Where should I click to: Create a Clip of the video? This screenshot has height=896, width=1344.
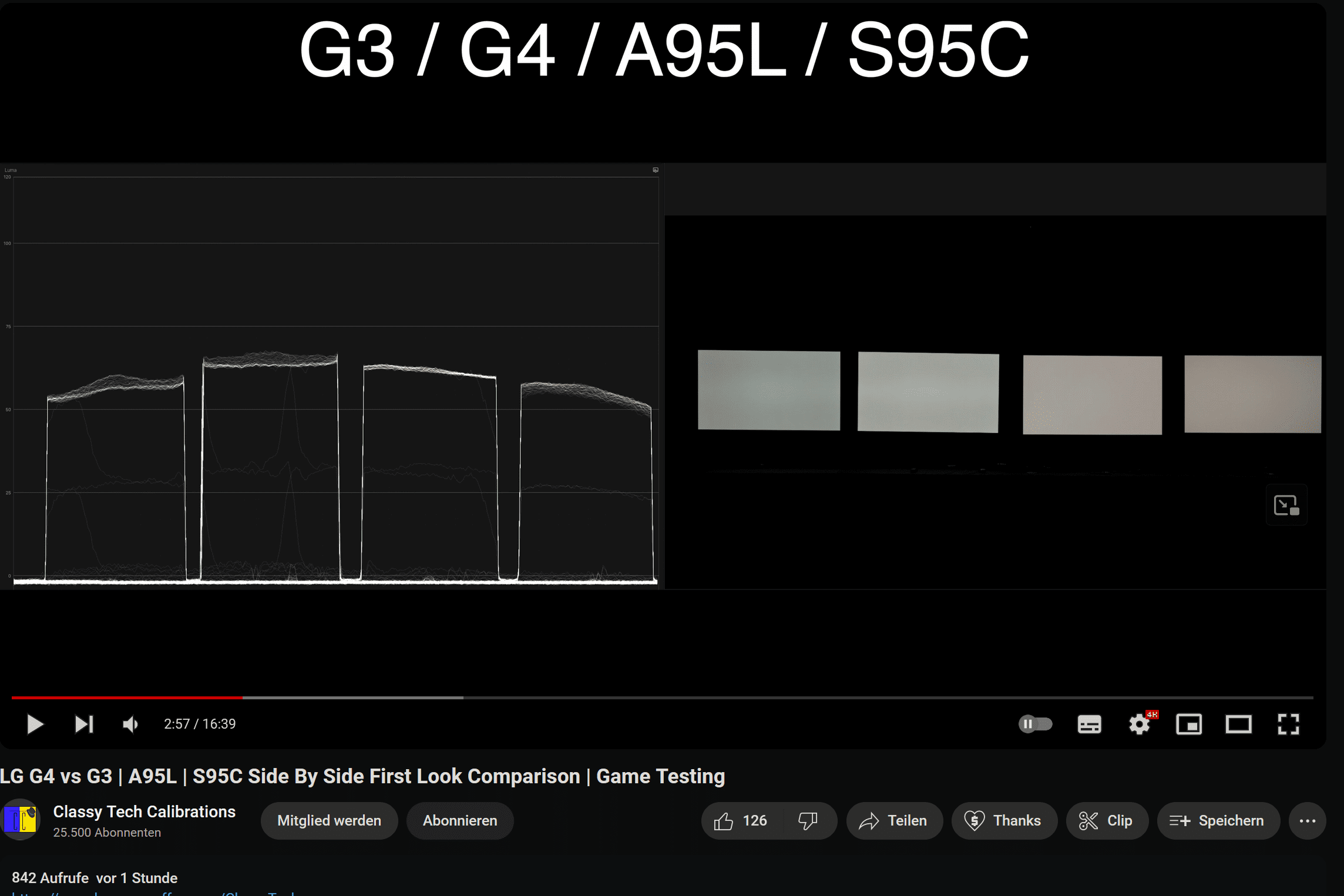point(1107,820)
